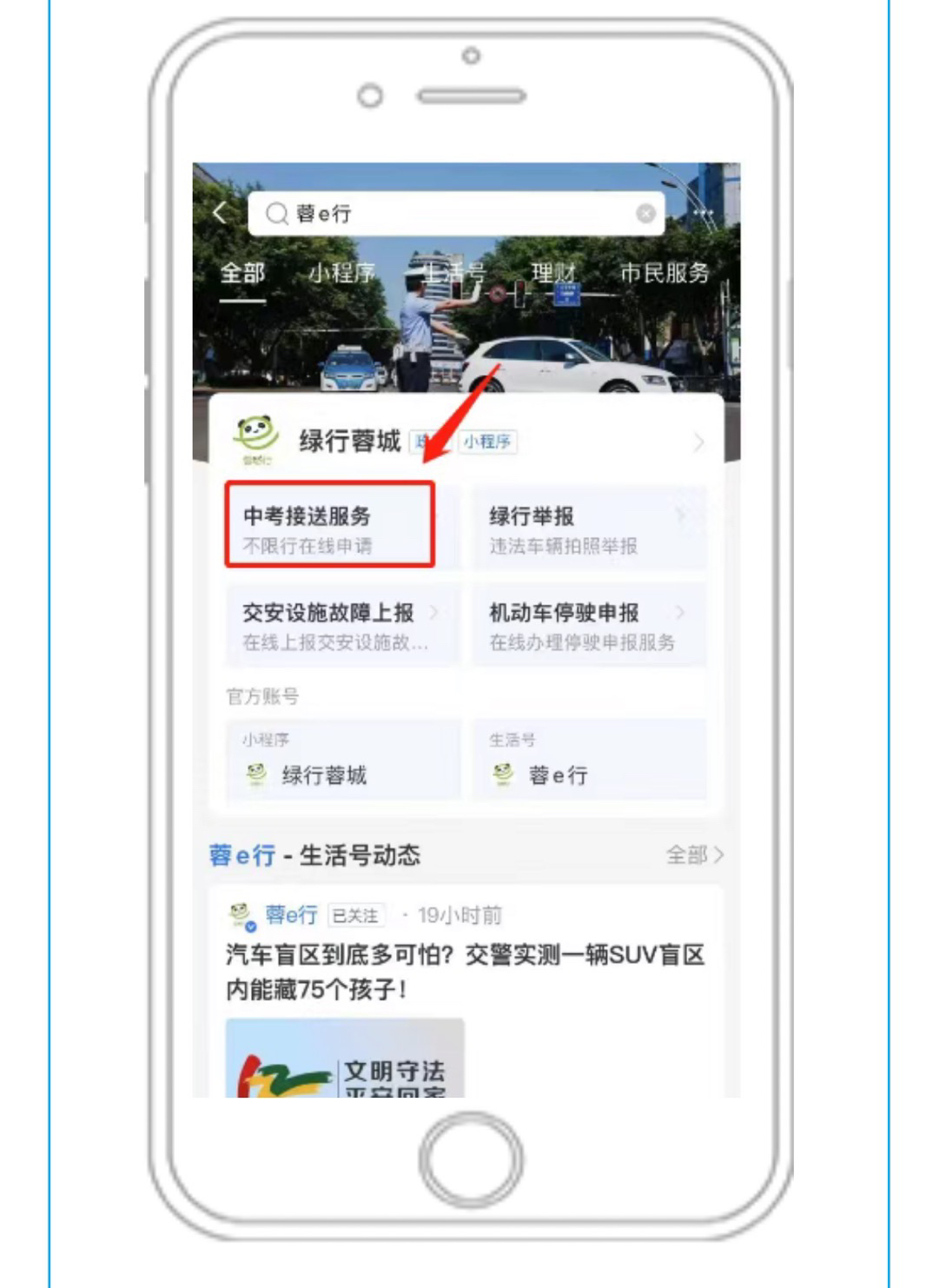Image resolution: width=933 pixels, height=1288 pixels.
Task: Click the 蓉e行 search input field
Action: click(456, 214)
